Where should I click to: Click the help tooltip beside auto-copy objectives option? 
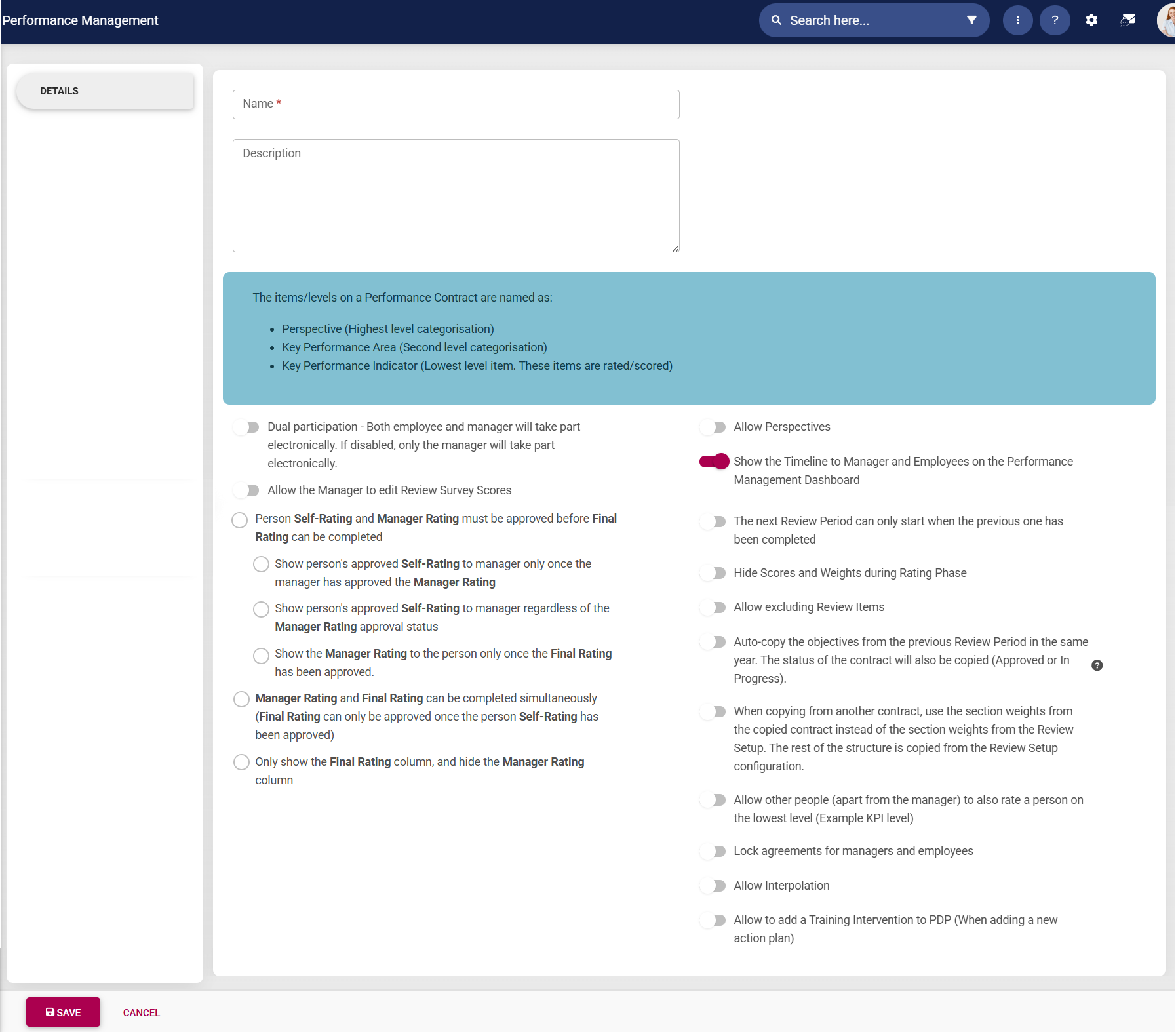tap(1098, 665)
